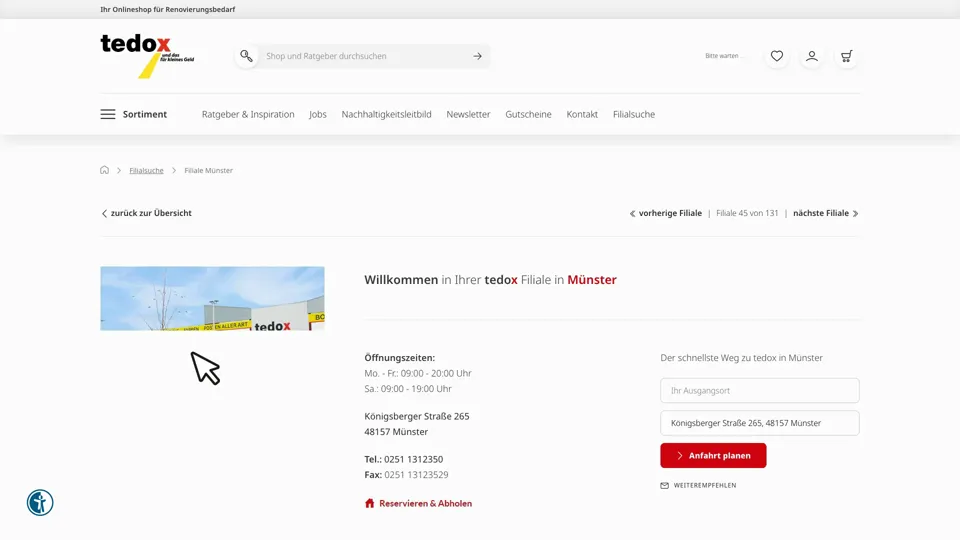Click the search magnifier icon

246,56
